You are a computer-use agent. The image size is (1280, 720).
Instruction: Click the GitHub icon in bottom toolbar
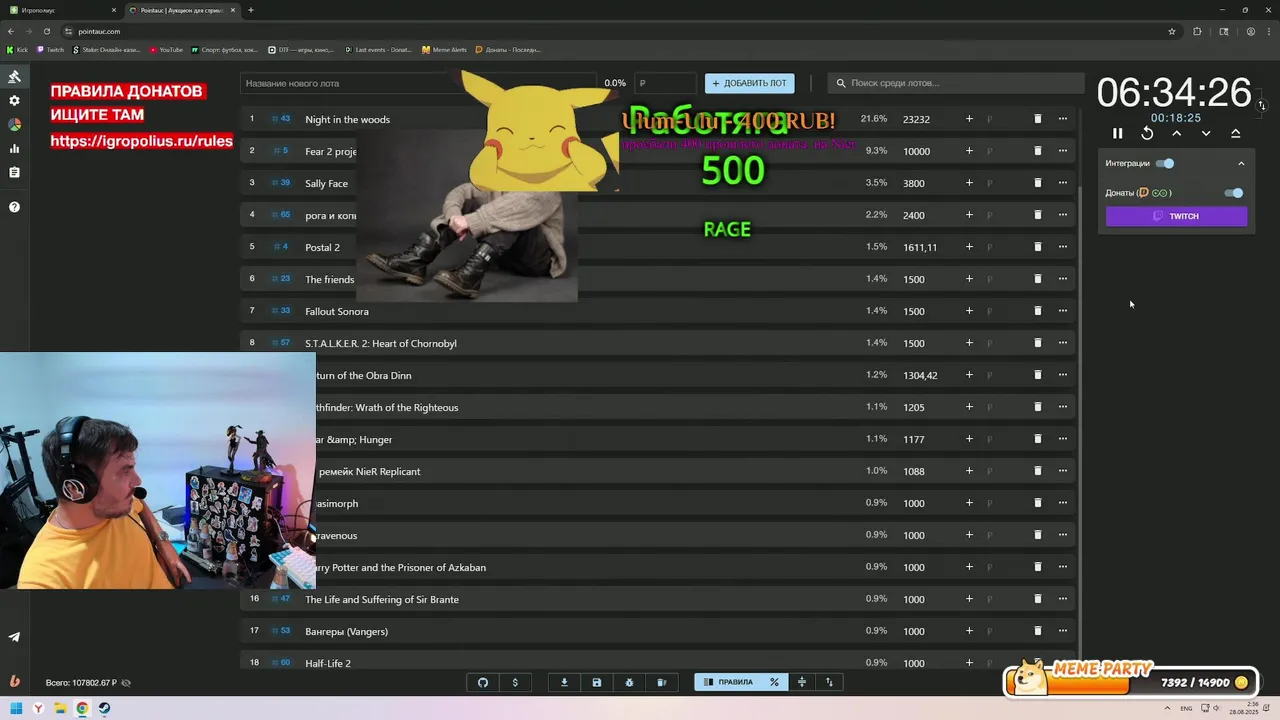click(483, 682)
